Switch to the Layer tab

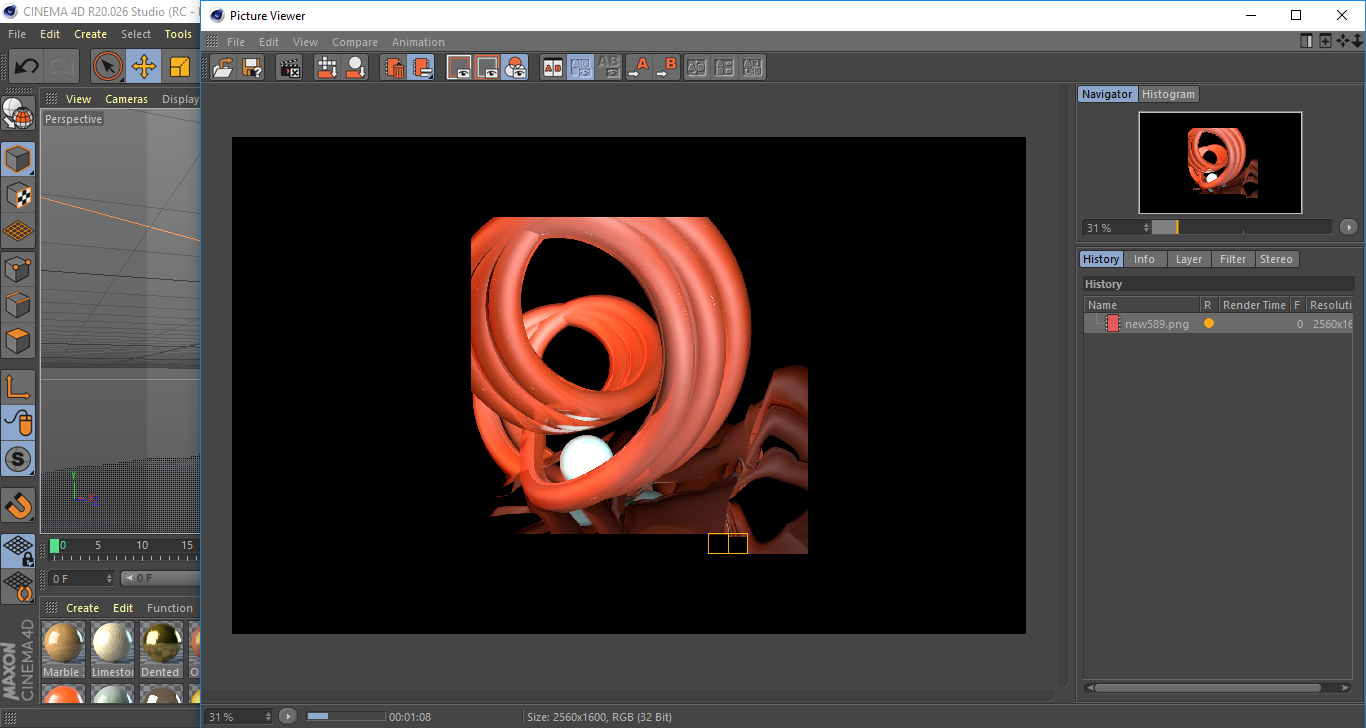pyautogui.click(x=1188, y=259)
